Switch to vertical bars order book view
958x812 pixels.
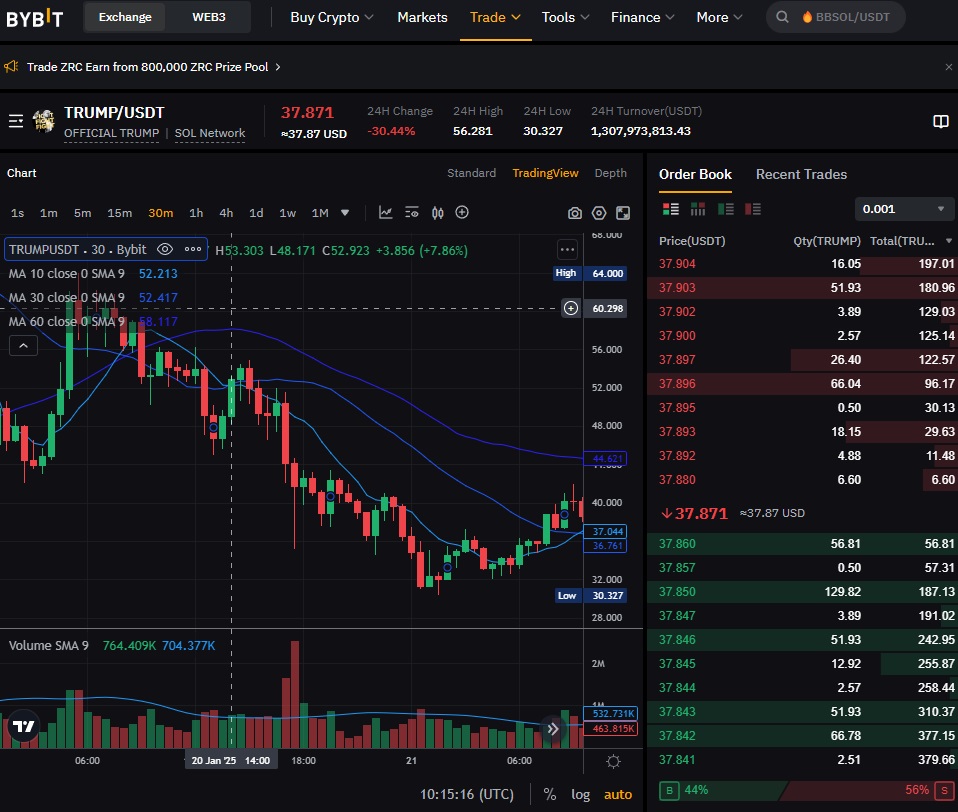pyautogui.click(x=698, y=209)
